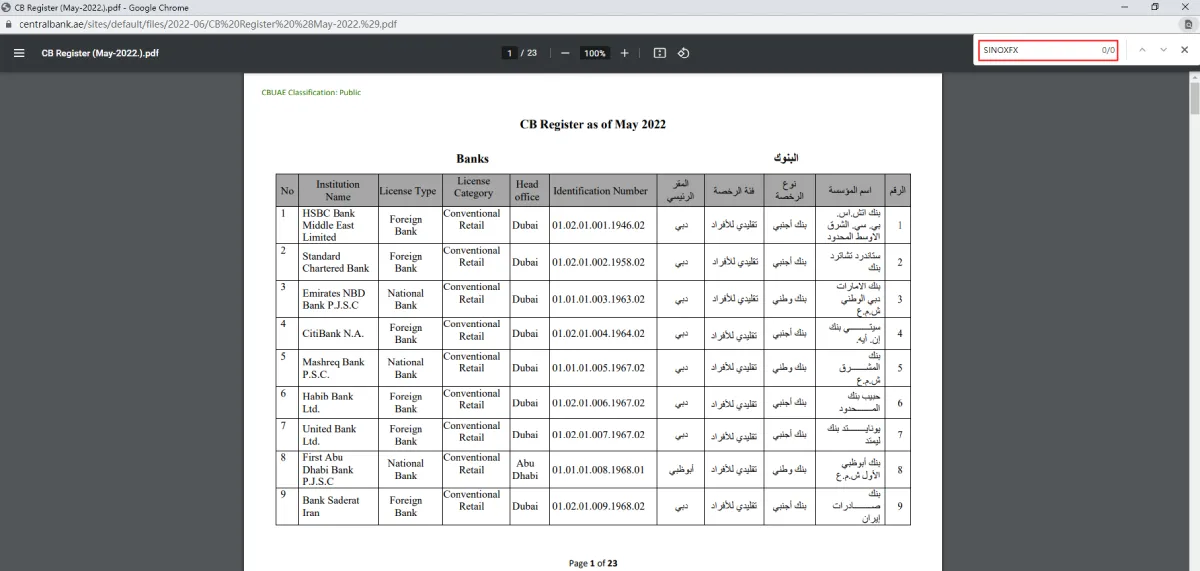Click Abu Dhabi head office cell

coord(528,469)
